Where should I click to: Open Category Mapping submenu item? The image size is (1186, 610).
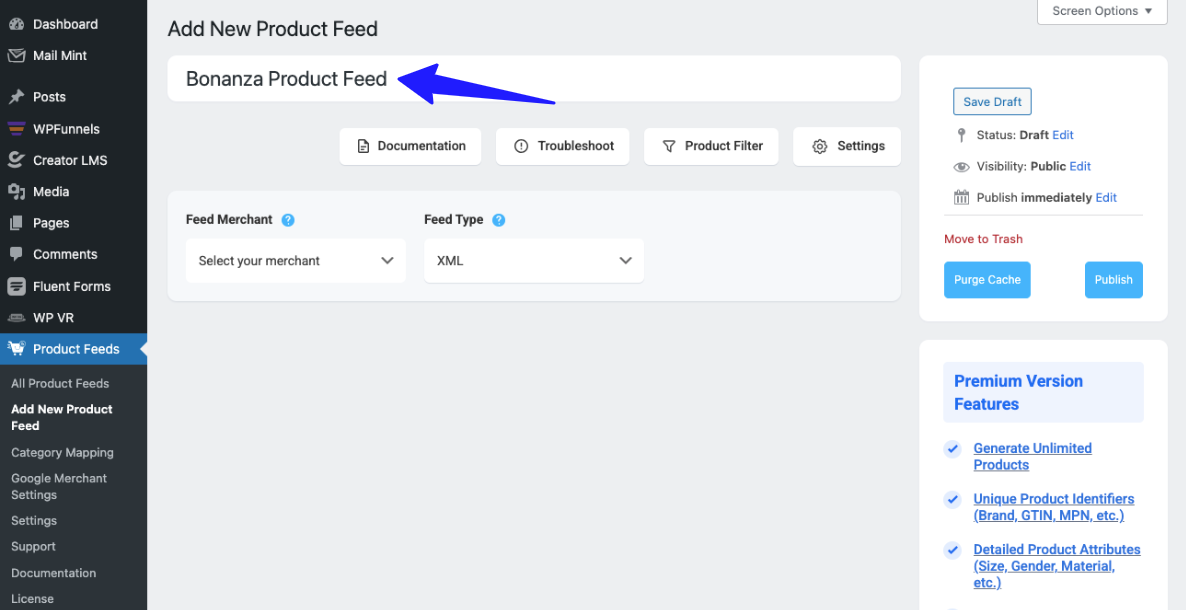pyautogui.click(x=62, y=453)
